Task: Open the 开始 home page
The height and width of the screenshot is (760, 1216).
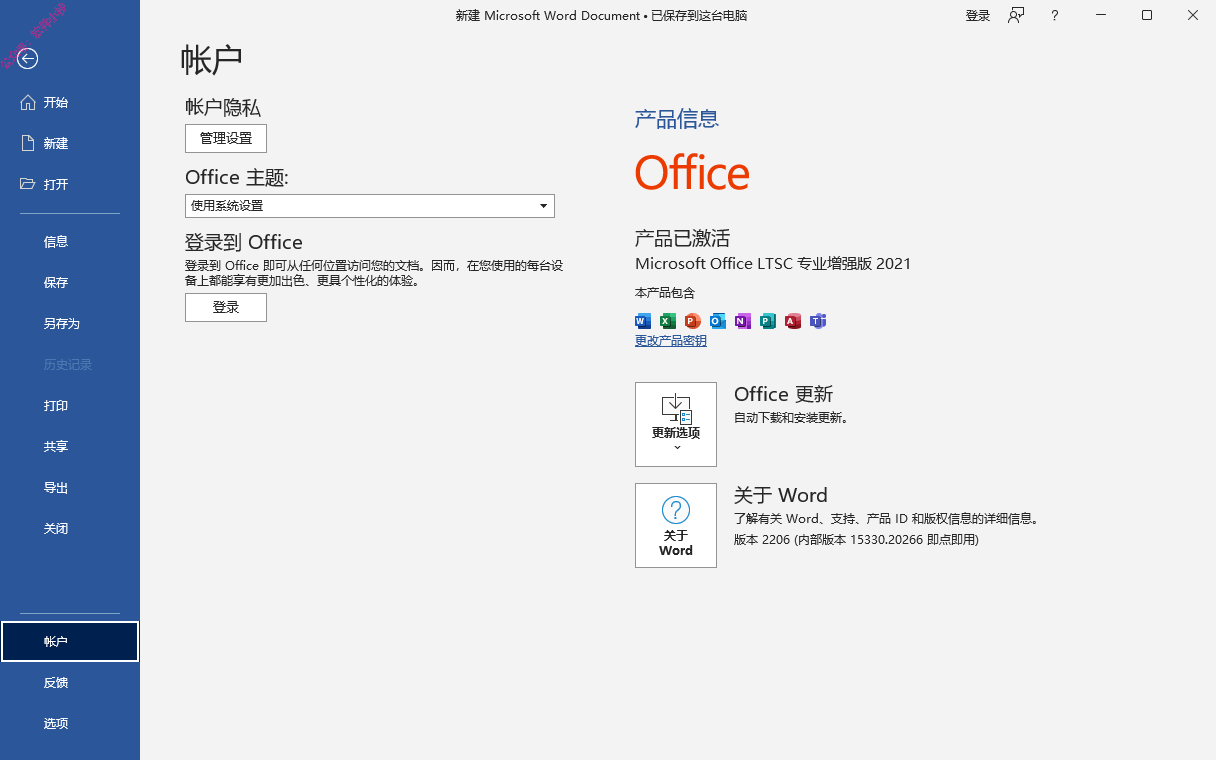Action: pos(70,102)
